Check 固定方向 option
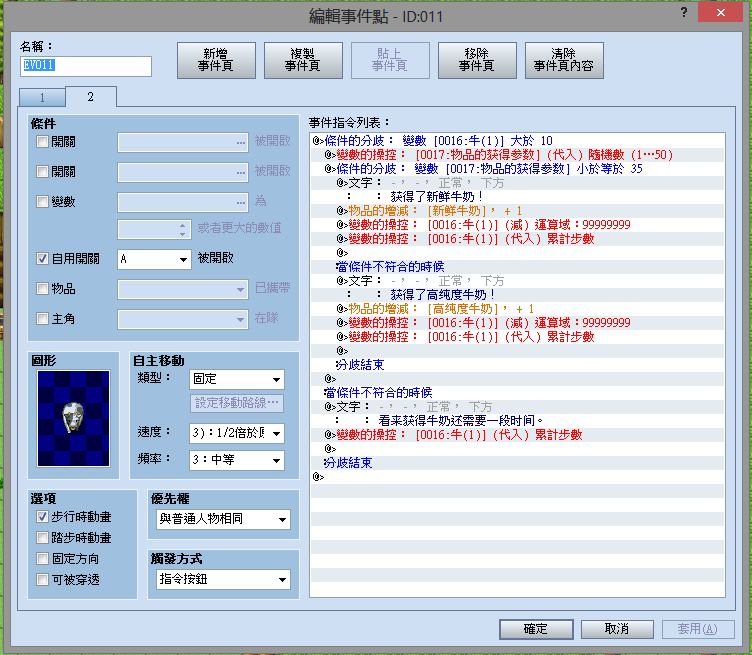This screenshot has width=752, height=655. pyautogui.click(x=42, y=559)
